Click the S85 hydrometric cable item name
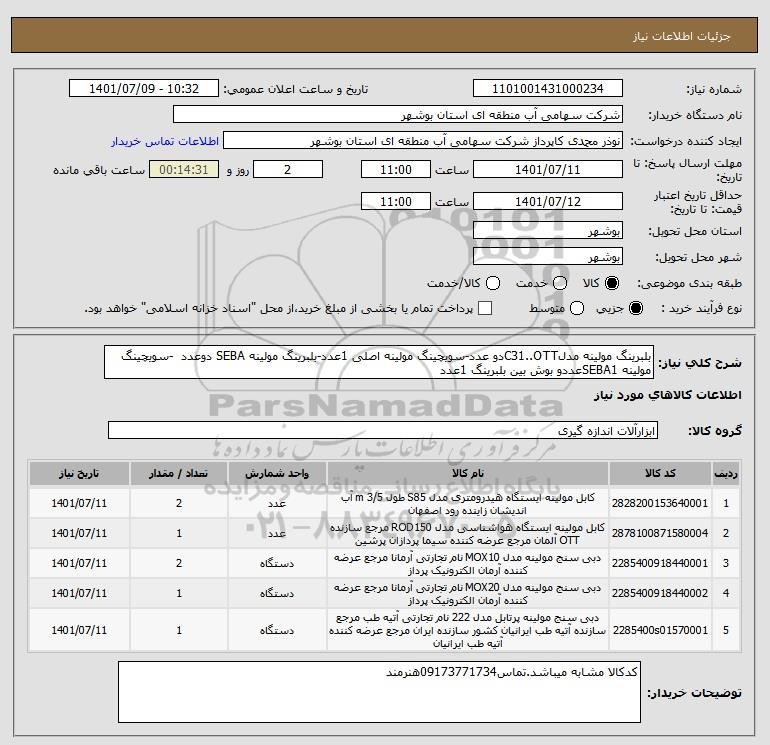 [468, 504]
